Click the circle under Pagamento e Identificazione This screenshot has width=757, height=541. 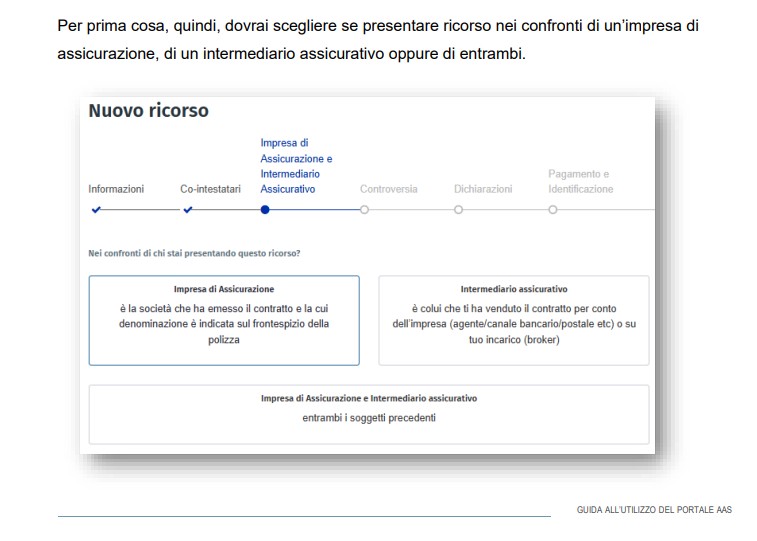click(552, 210)
